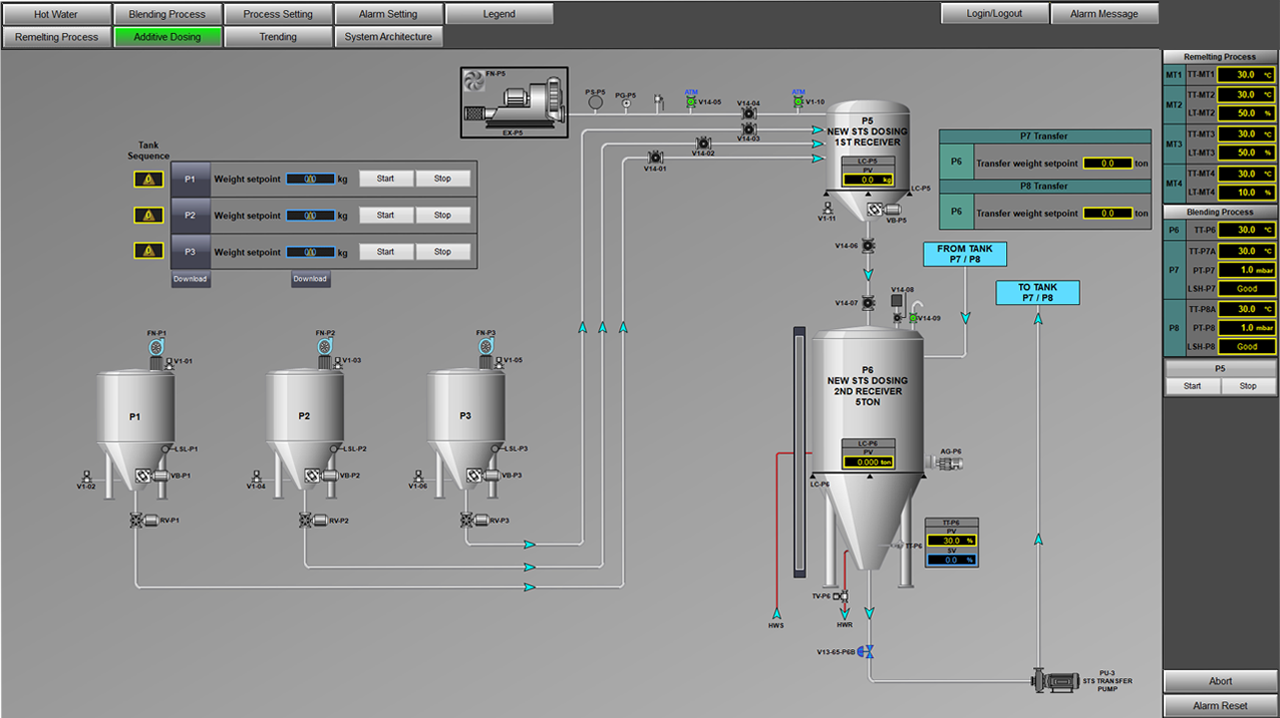This screenshot has height=718, width=1280.
Task: Toggle the ATM valve V14-05
Action: coord(691,102)
